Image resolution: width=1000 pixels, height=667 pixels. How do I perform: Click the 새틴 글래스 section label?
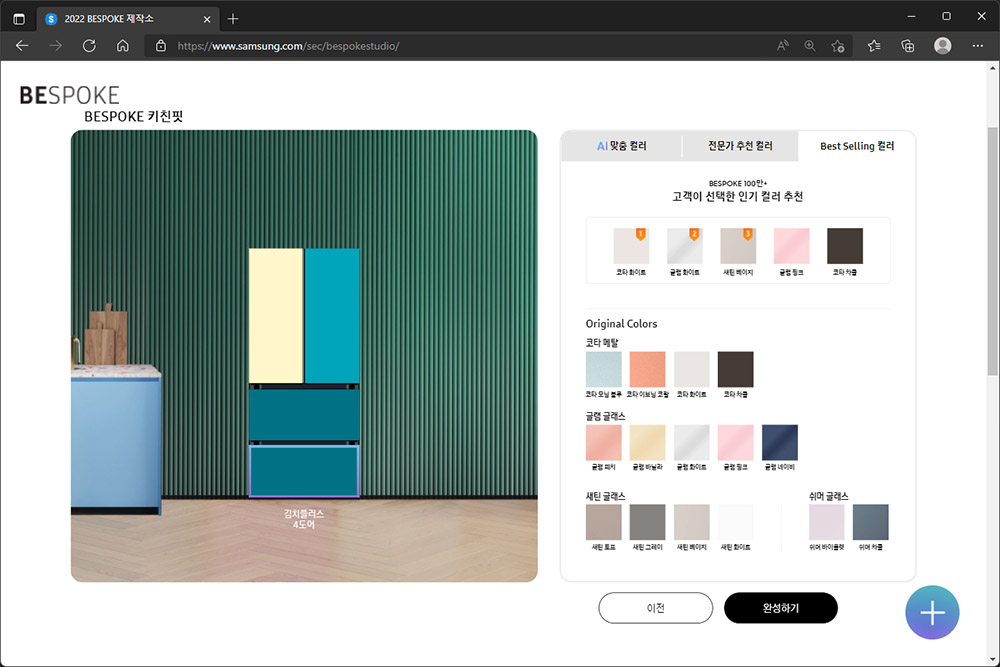pyautogui.click(x=605, y=495)
